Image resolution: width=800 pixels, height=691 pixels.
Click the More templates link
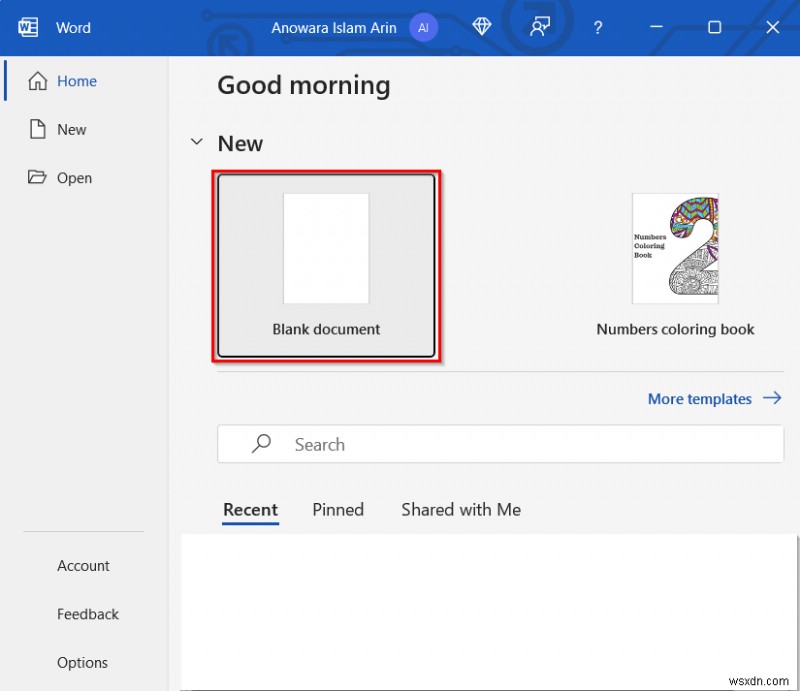(700, 399)
